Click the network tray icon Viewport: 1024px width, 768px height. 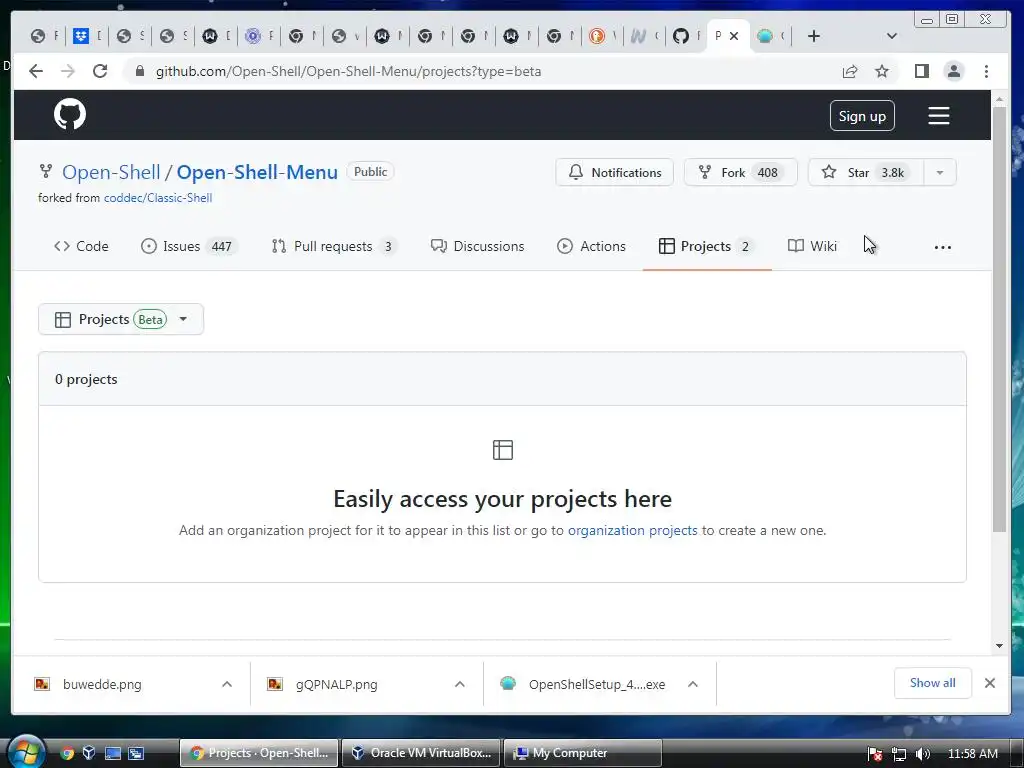[899, 754]
